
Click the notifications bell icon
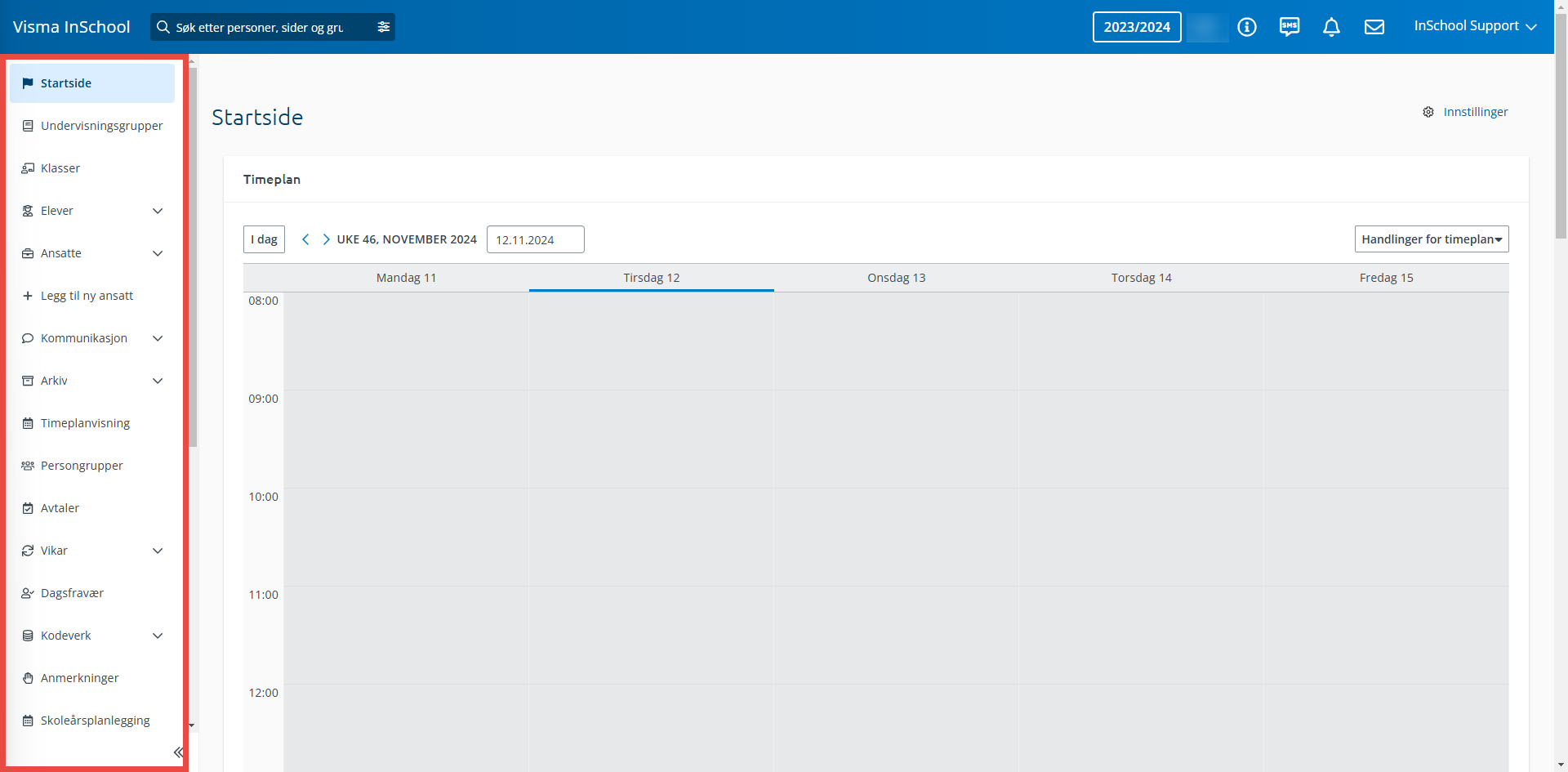[1331, 27]
